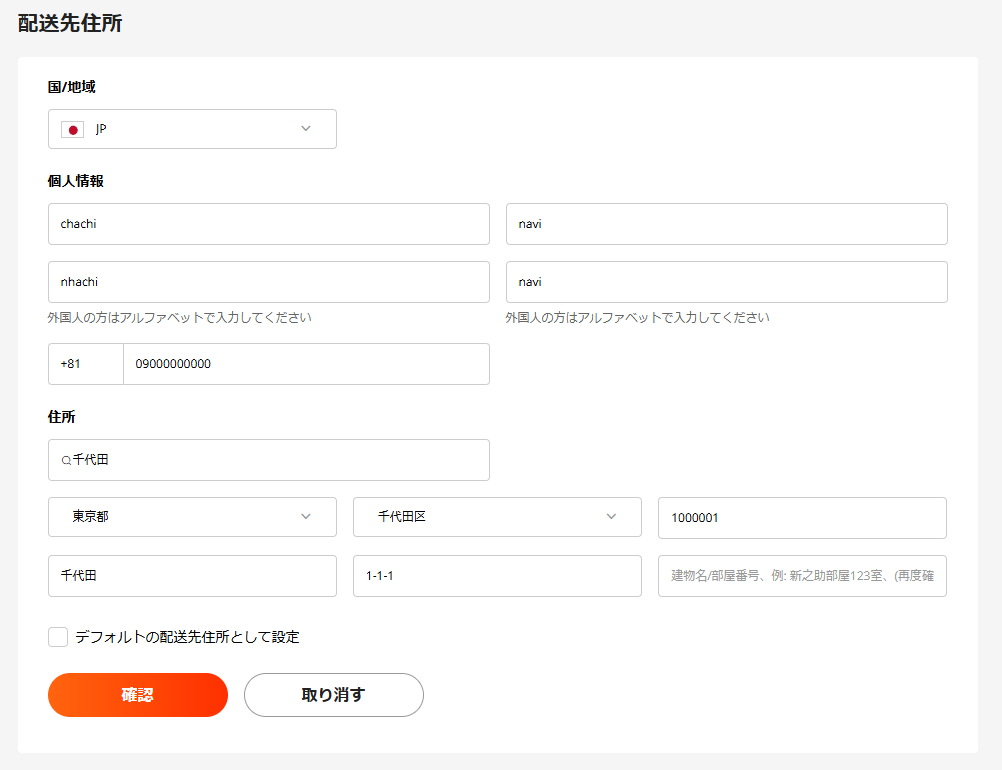
Task: Click the magnifier icon in address search
Action: (66, 461)
